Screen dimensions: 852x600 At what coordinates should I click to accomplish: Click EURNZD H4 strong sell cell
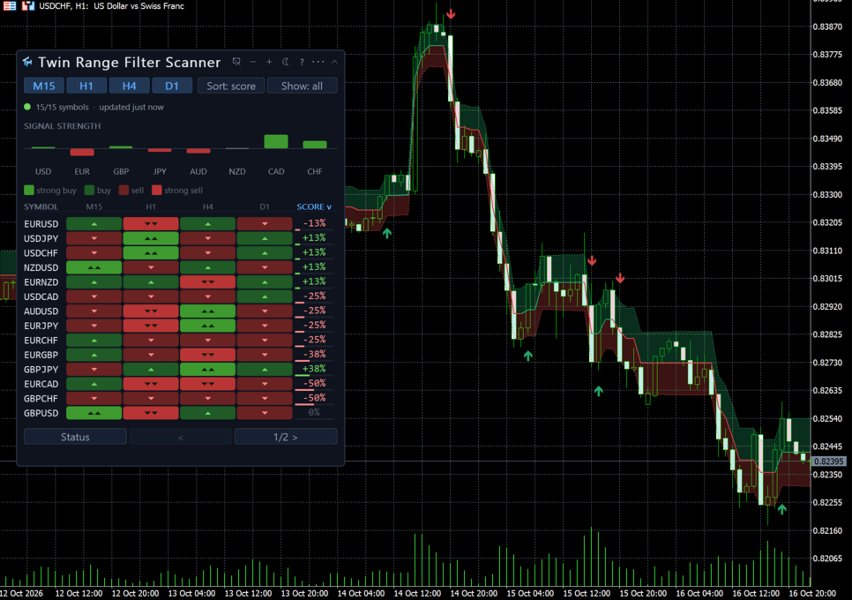pos(208,282)
